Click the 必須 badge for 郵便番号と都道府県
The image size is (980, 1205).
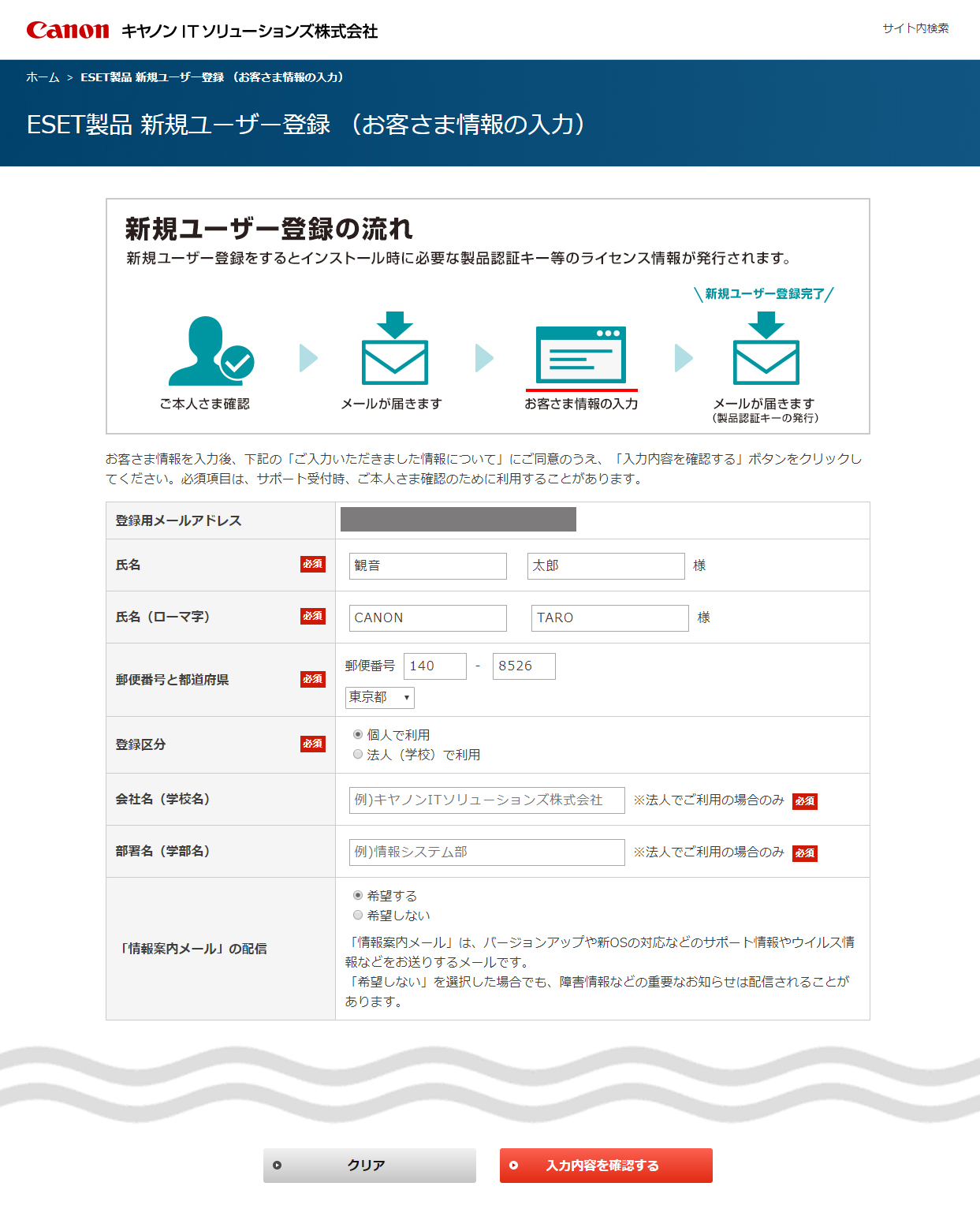tap(313, 679)
